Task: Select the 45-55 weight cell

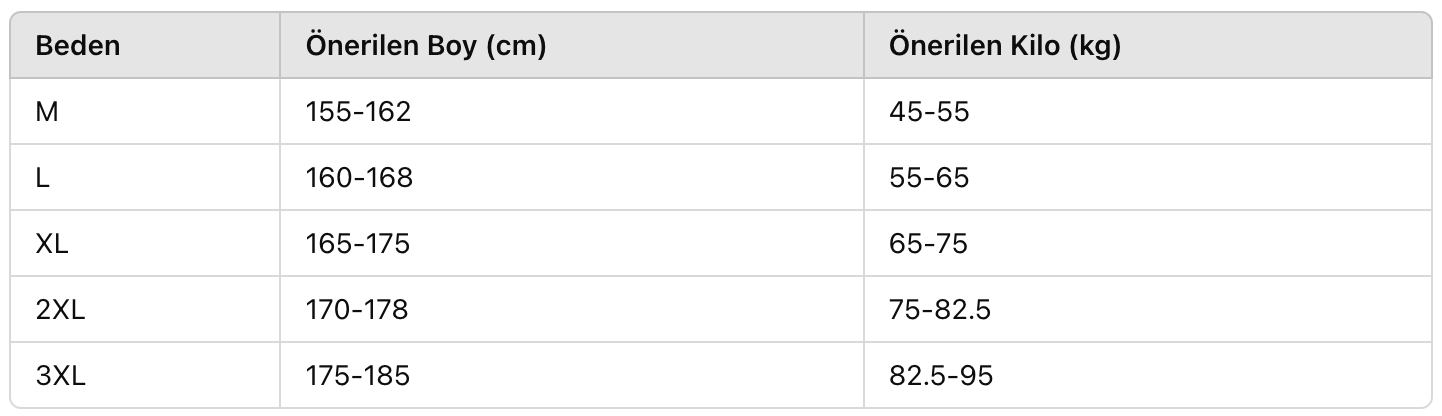Action: (1148, 111)
